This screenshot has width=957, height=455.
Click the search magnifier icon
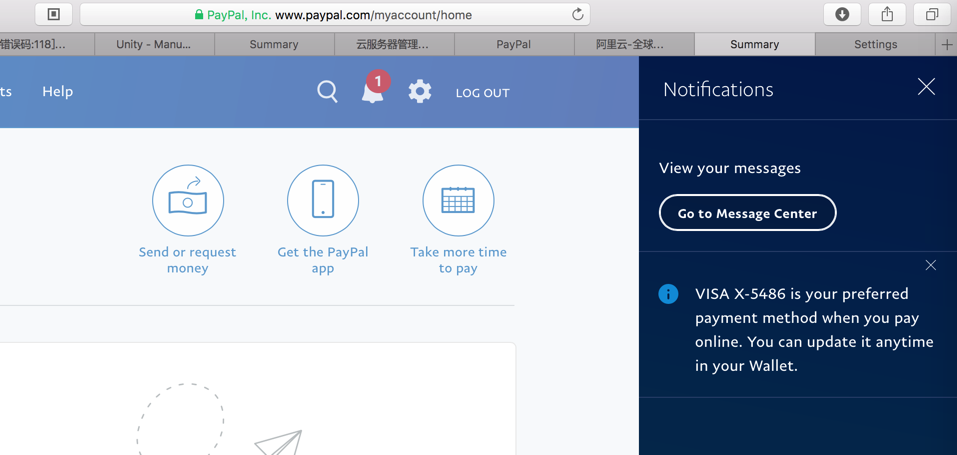coord(327,92)
